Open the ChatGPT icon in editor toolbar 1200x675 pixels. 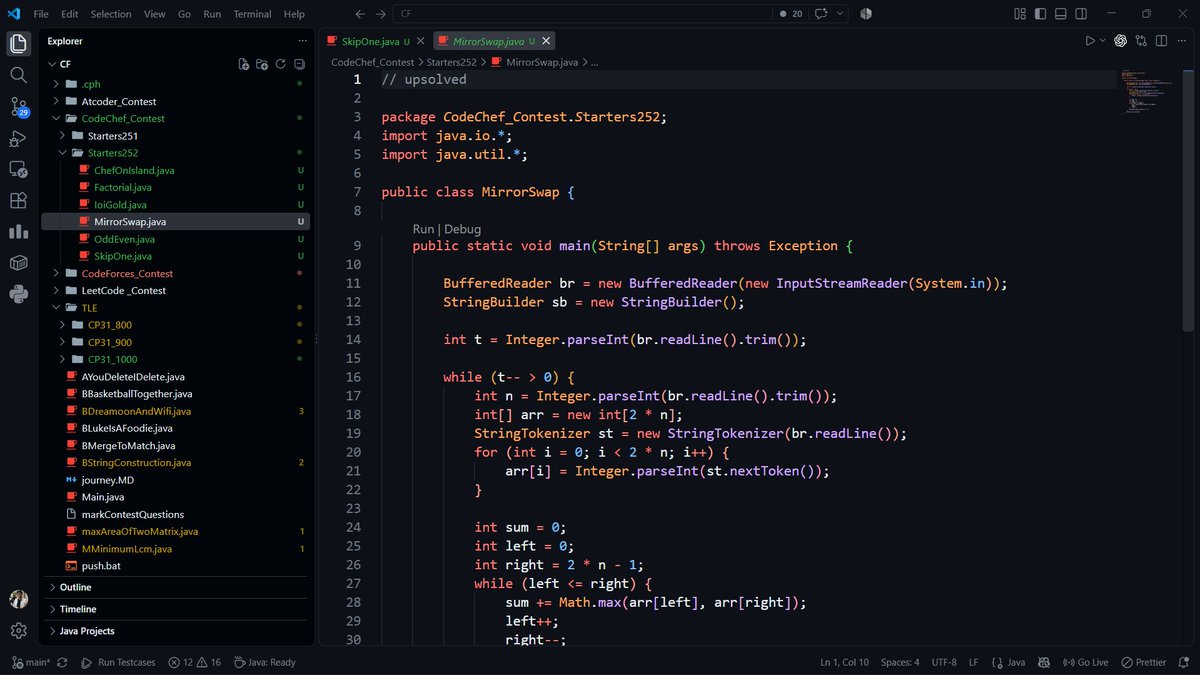pos(1120,41)
